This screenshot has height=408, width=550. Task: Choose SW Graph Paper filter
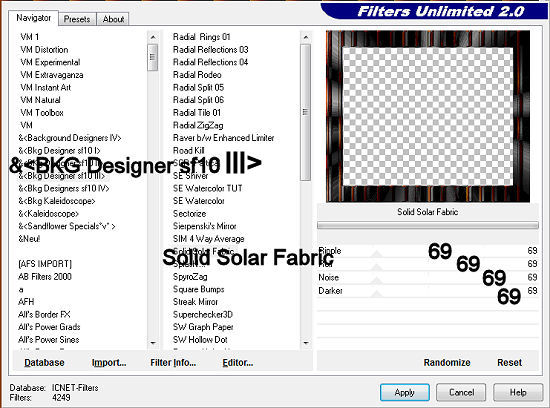pos(203,327)
